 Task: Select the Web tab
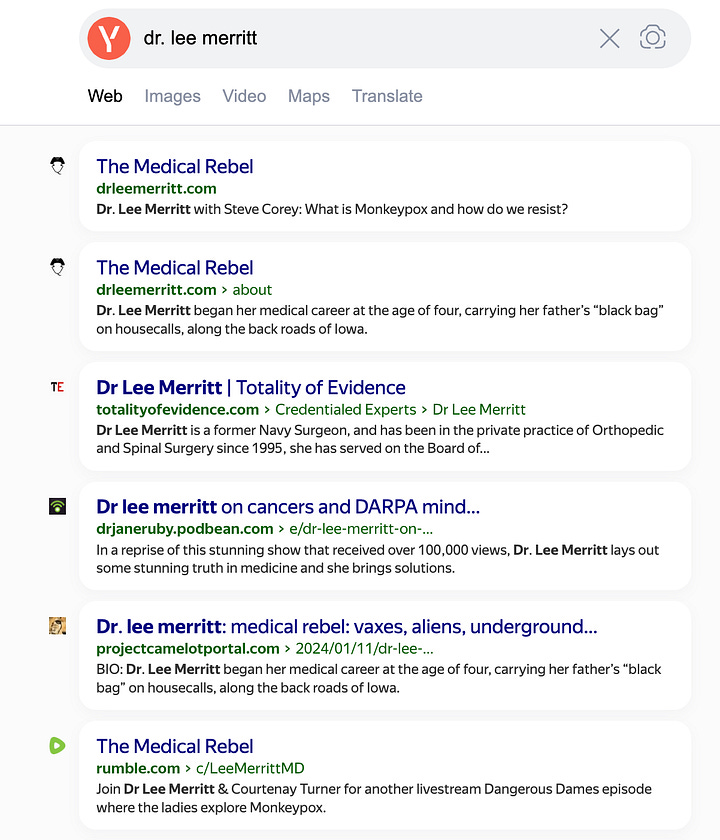[x=105, y=96]
